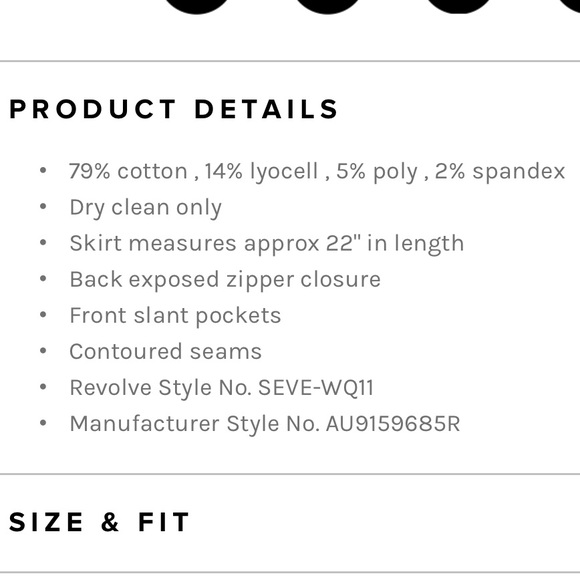Image resolution: width=580 pixels, height=580 pixels.
Task: Select the 'Contoured seams' list item
Action: coord(165,351)
